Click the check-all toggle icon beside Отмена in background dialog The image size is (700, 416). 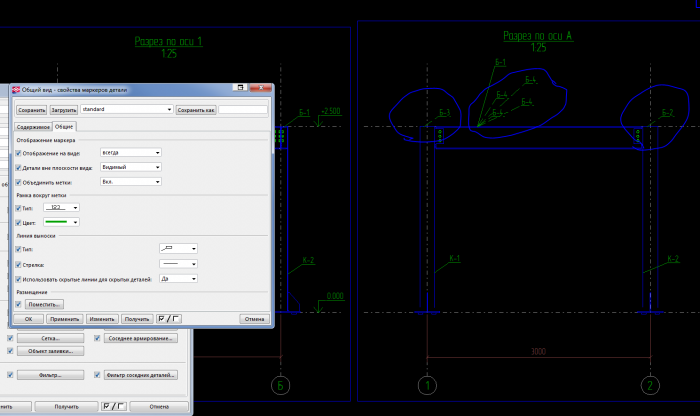tap(113, 406)
